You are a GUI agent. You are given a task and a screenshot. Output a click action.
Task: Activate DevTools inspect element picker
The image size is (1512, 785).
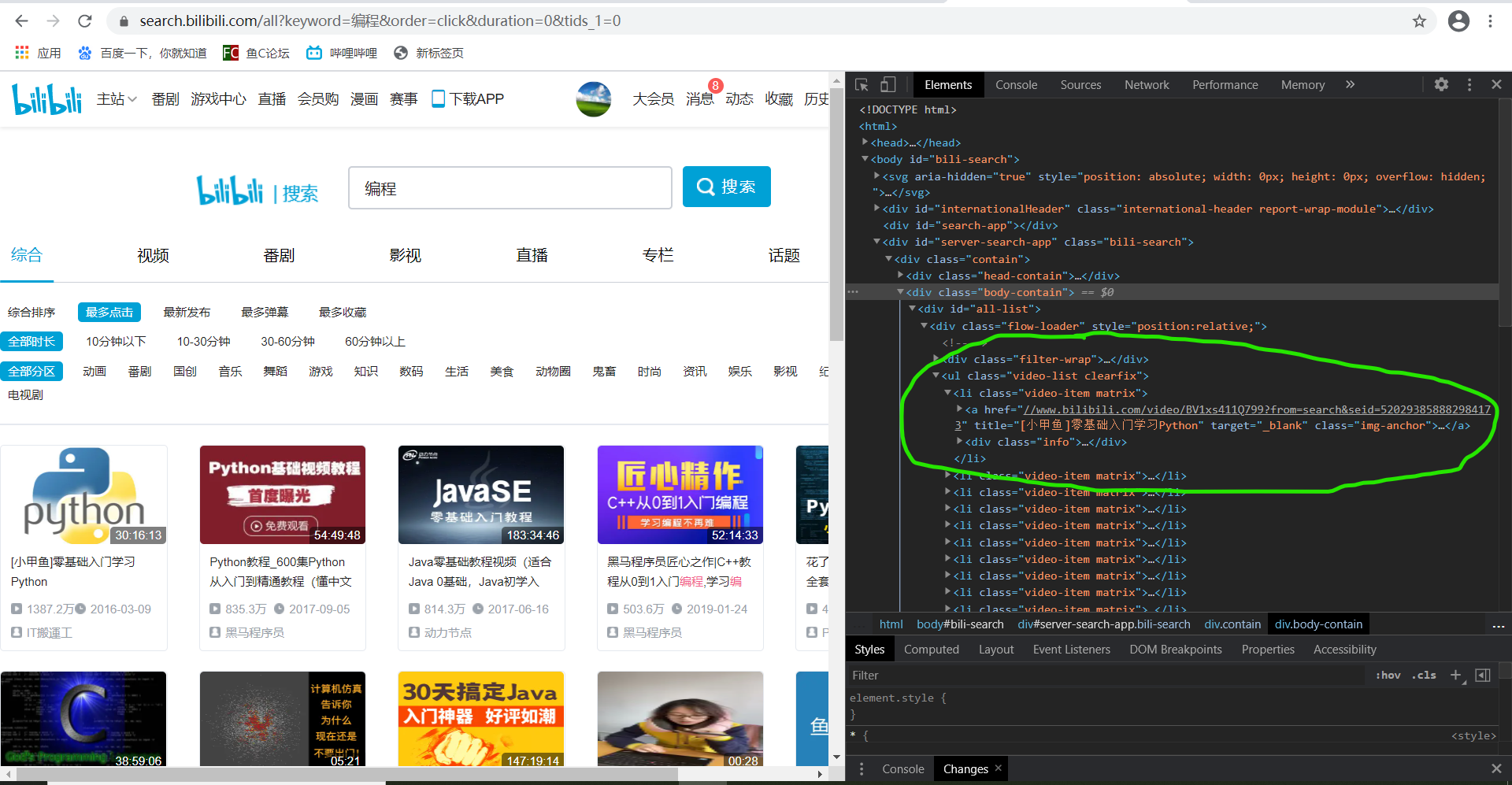click(x=862, y=84)
